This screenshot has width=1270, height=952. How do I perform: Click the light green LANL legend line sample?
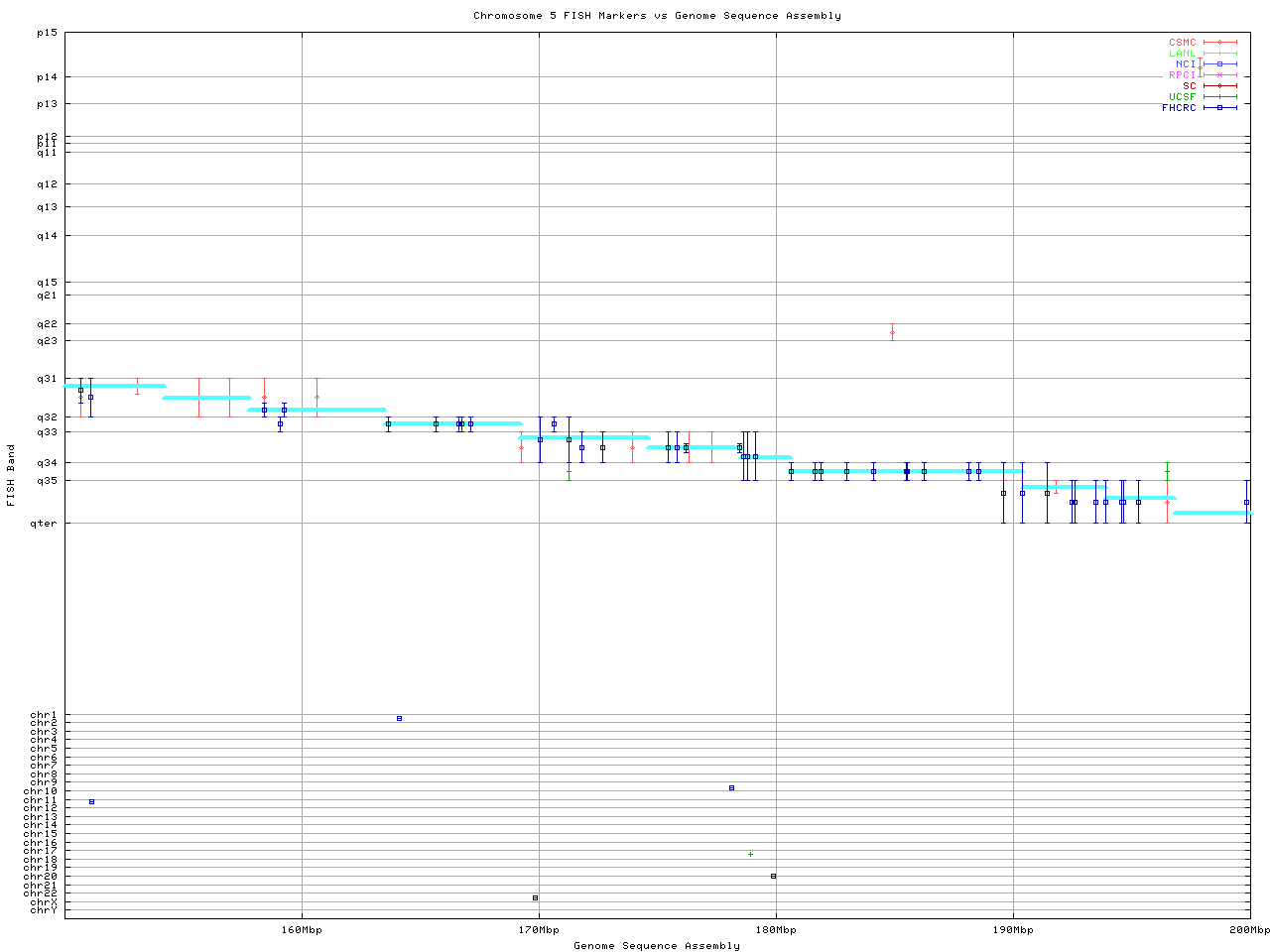click(1219, 54)
